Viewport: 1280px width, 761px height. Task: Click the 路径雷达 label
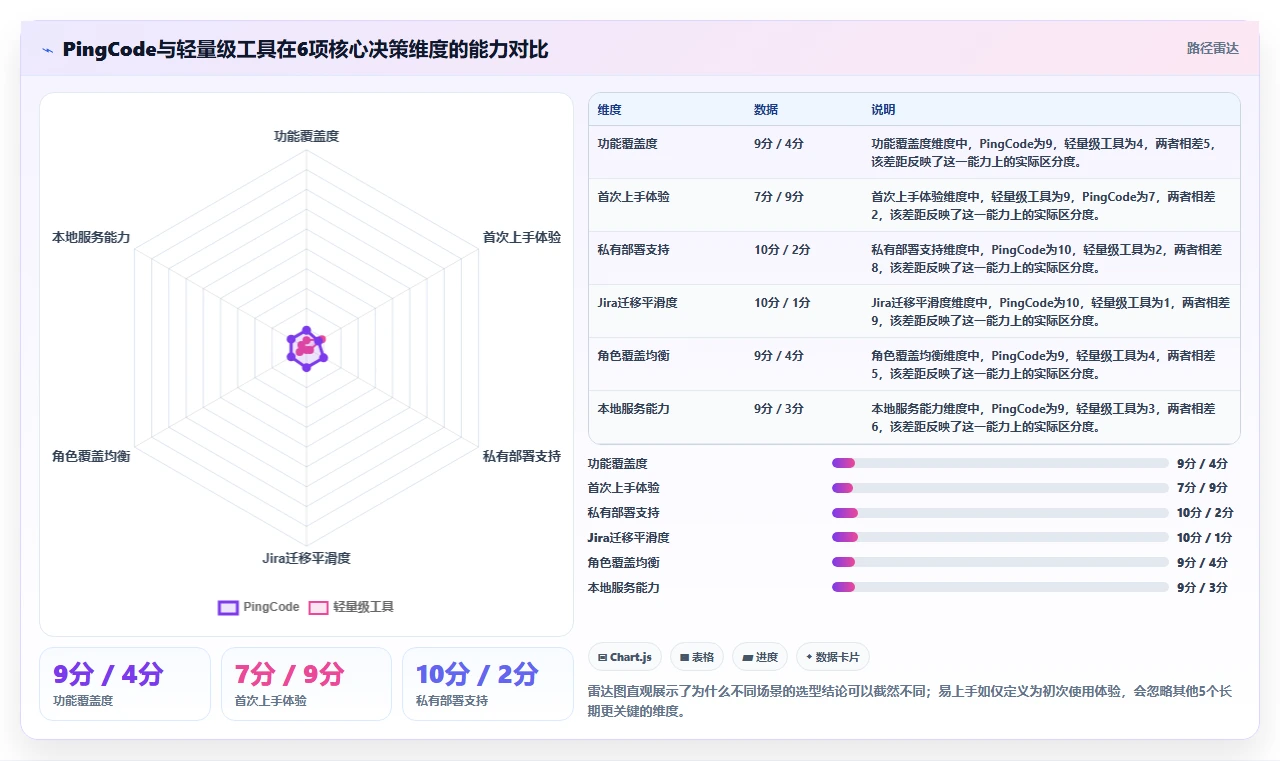point(1213,48)
